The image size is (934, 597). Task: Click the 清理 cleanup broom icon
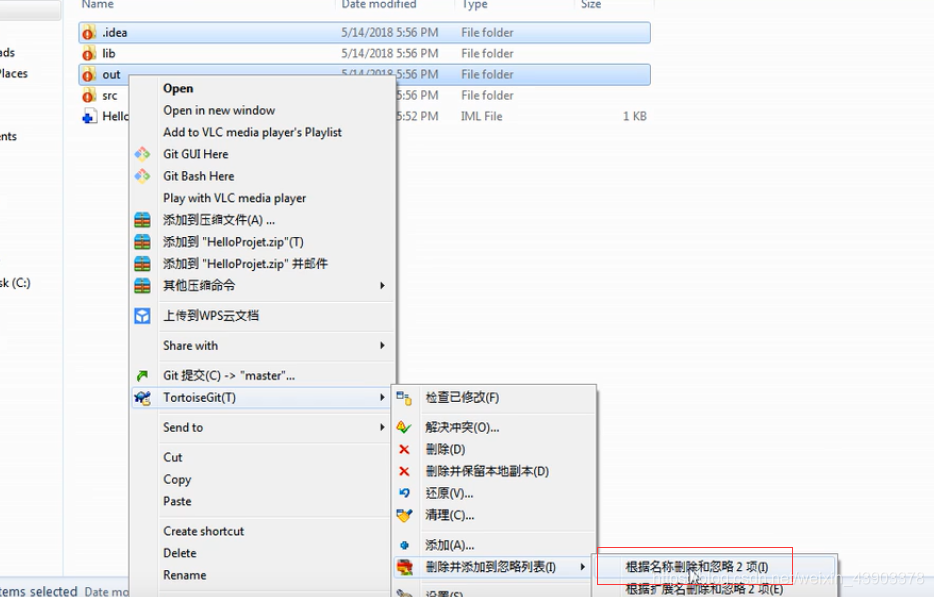coord(404,515)
